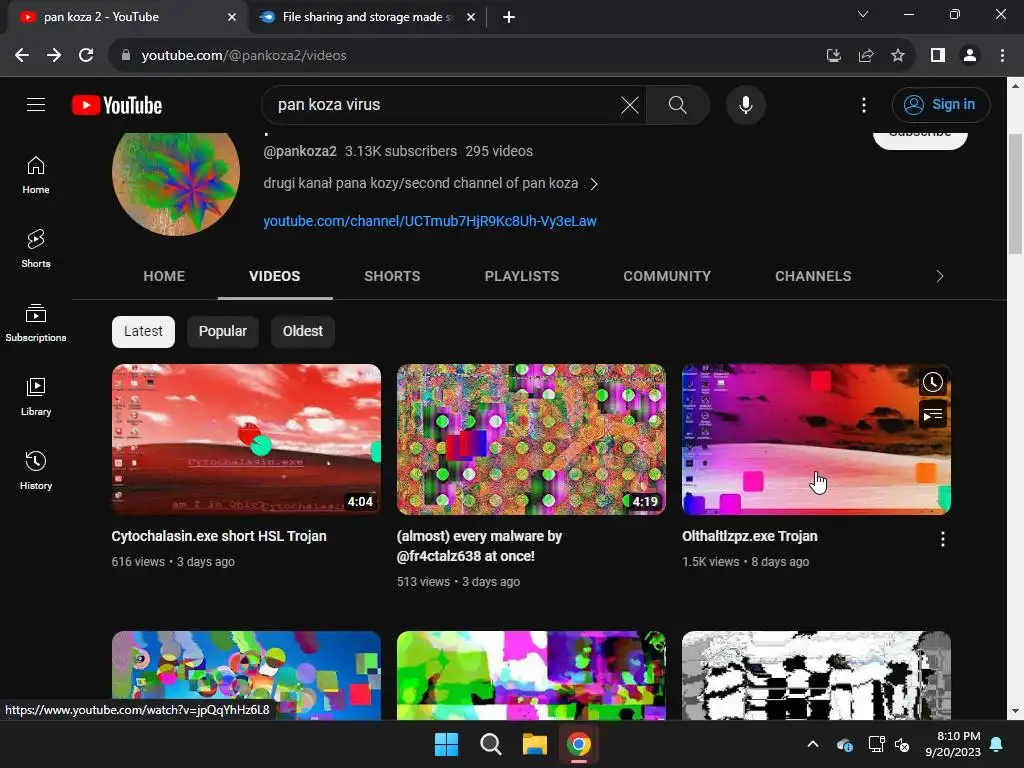The height and width of the screenshot is (768, 1024).
Task: Clear the search box with X
Action: [x=630, y=104]
